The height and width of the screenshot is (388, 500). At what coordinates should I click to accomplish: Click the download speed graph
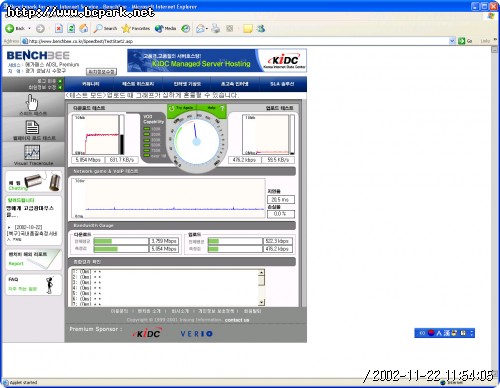(96, 135)
